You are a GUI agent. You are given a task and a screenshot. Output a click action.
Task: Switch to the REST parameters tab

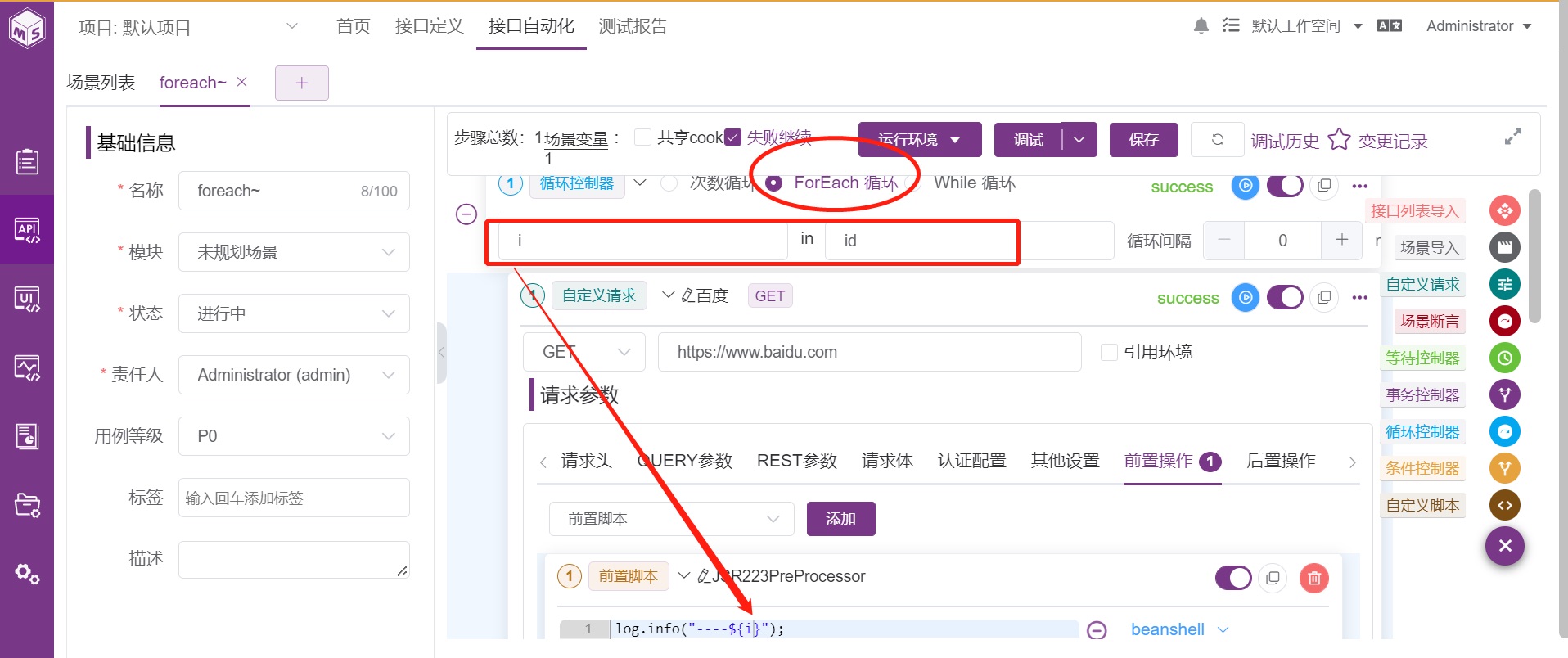coord(797,461)
